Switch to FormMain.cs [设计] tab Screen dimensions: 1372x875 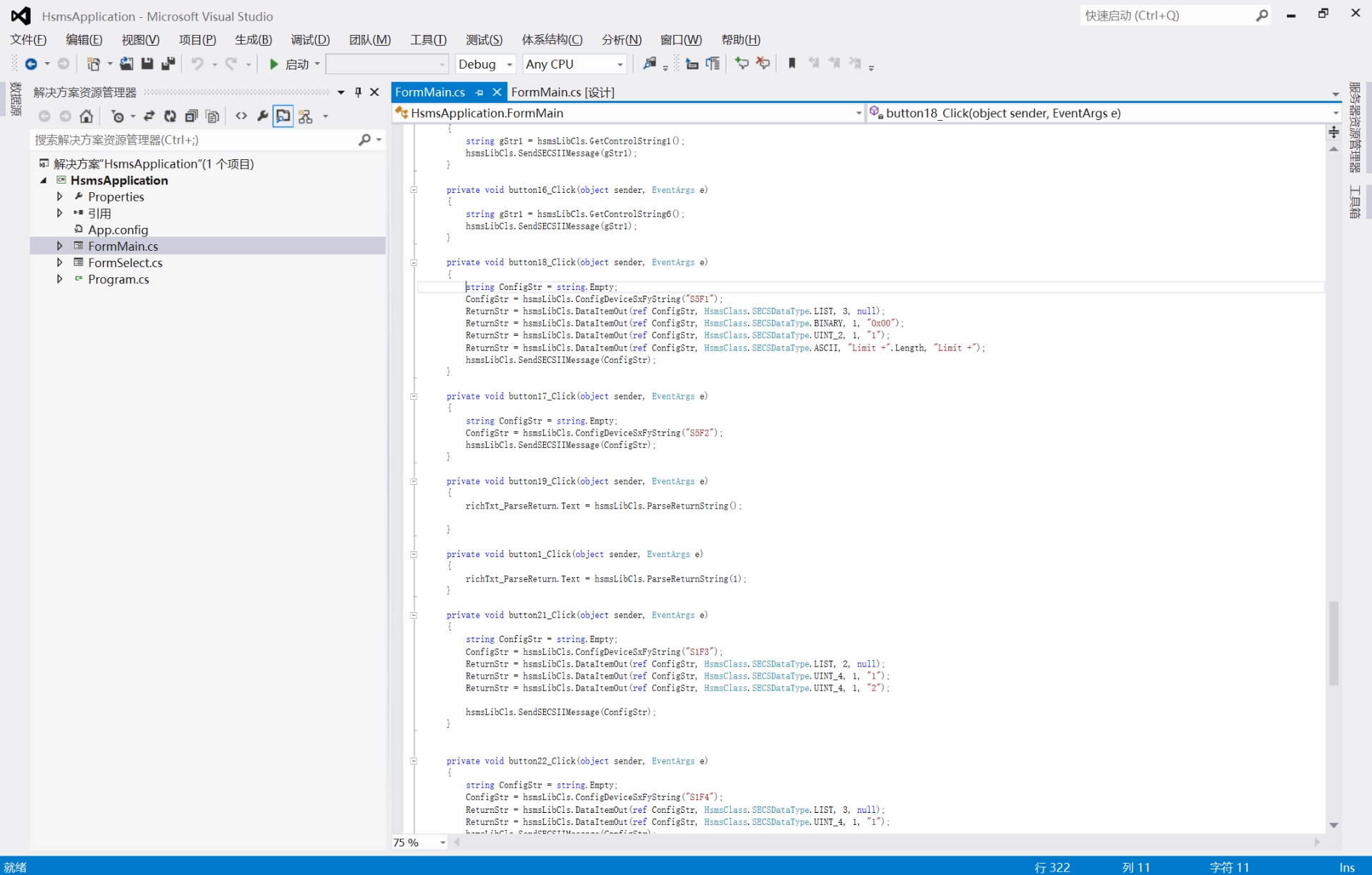click(x=562, y=92)
